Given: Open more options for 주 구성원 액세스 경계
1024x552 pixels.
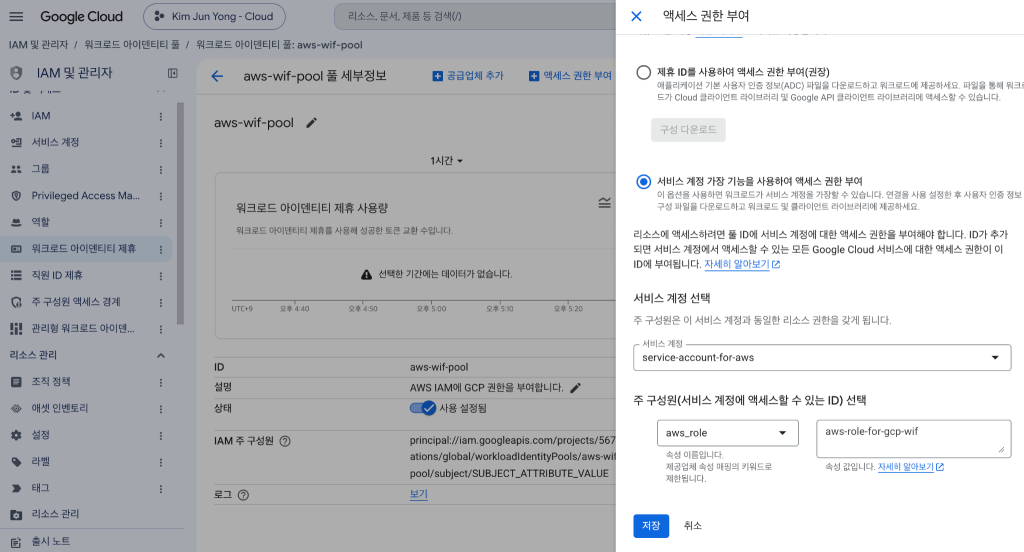Looking at the screenshot, I should 161,302.
